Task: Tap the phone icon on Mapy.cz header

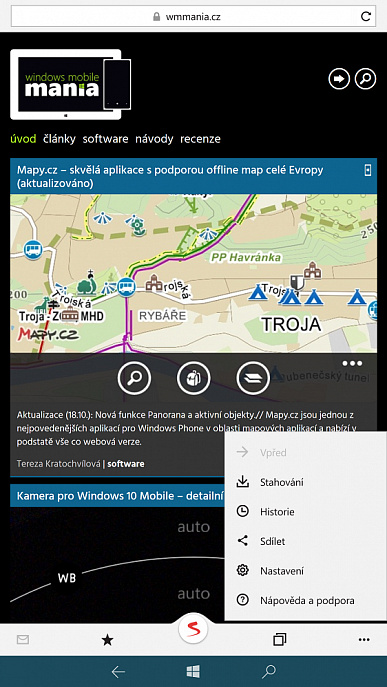Action: (x=368, y=170)
